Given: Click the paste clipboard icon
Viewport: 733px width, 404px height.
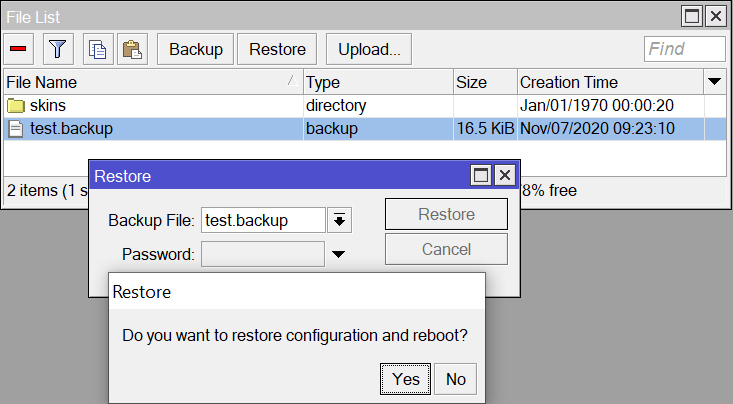Looking at the screenshot, I should click(x=132, y=49).
